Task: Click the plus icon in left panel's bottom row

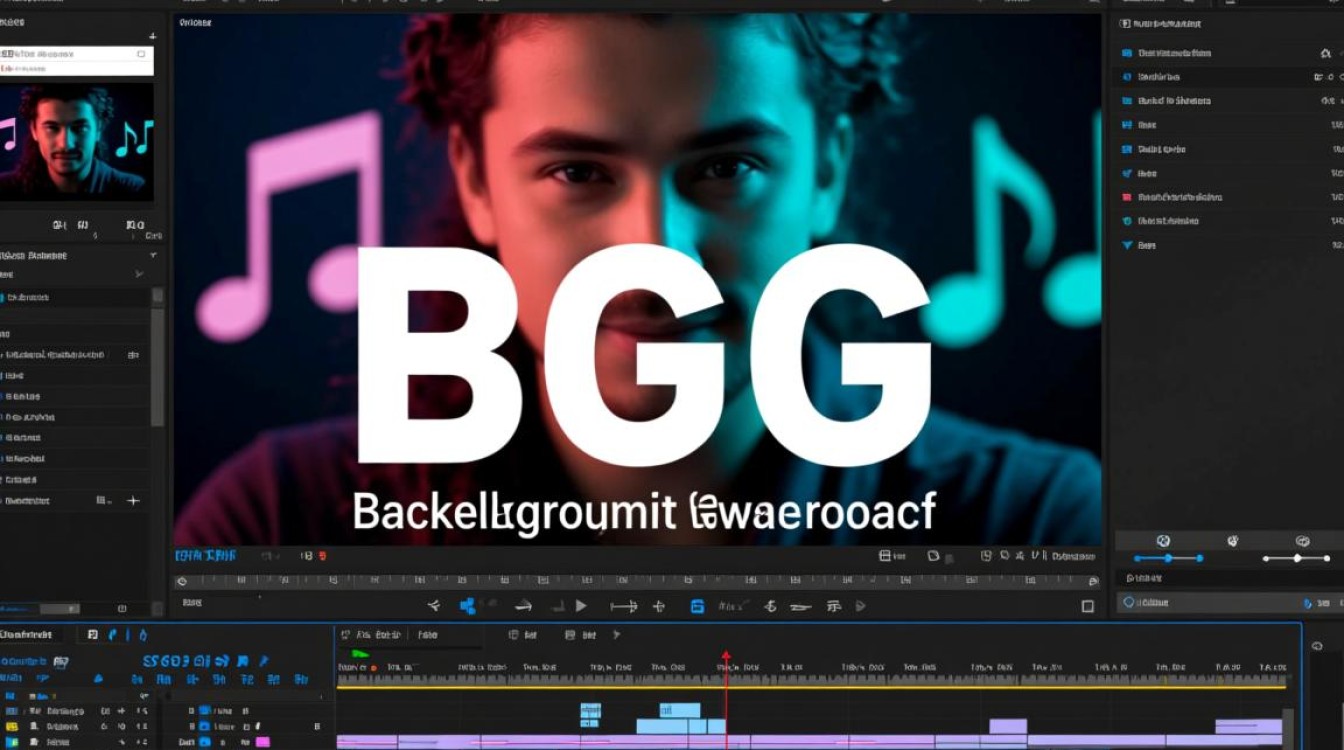Action: tap(134, 500)
